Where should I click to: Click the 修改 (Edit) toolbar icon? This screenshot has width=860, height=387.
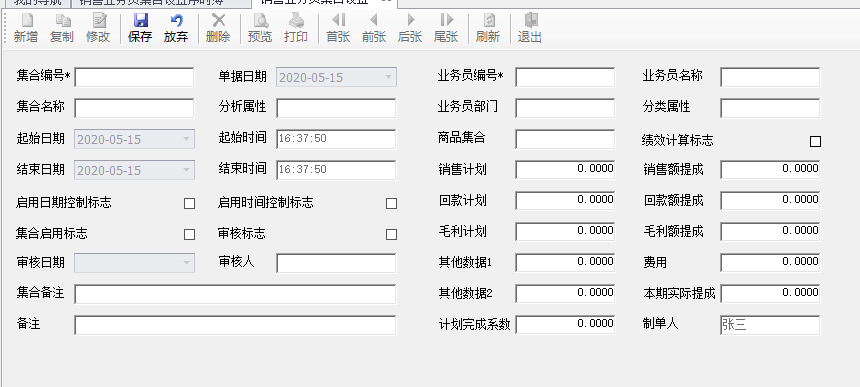[98, 29]
